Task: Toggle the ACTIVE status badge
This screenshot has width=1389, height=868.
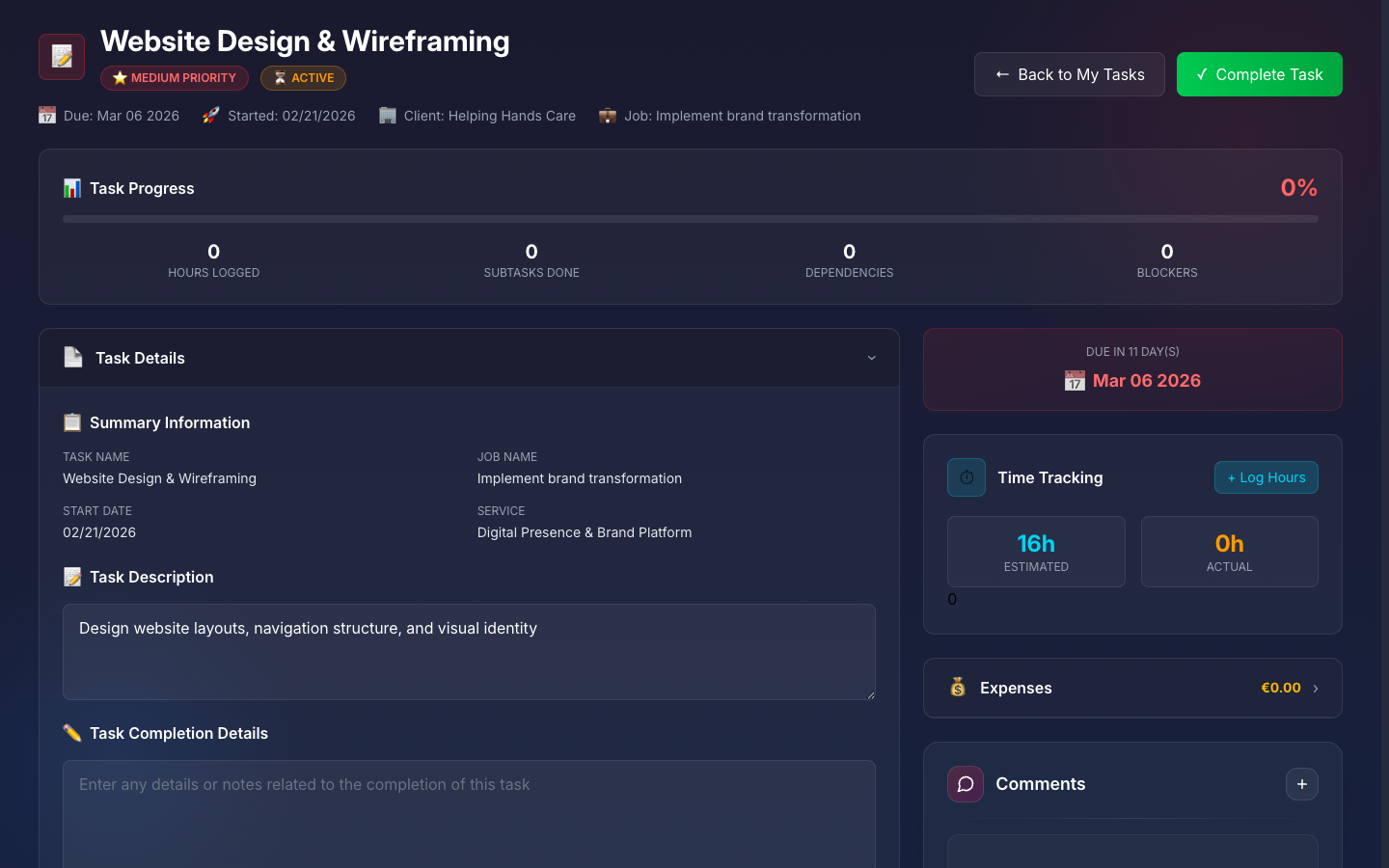Action: coord(303,78)
